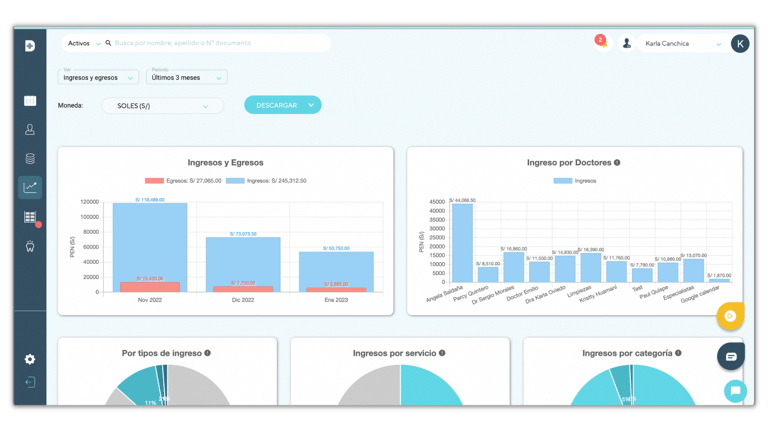Toggle the Egresos legend swatch

[154, 181]
